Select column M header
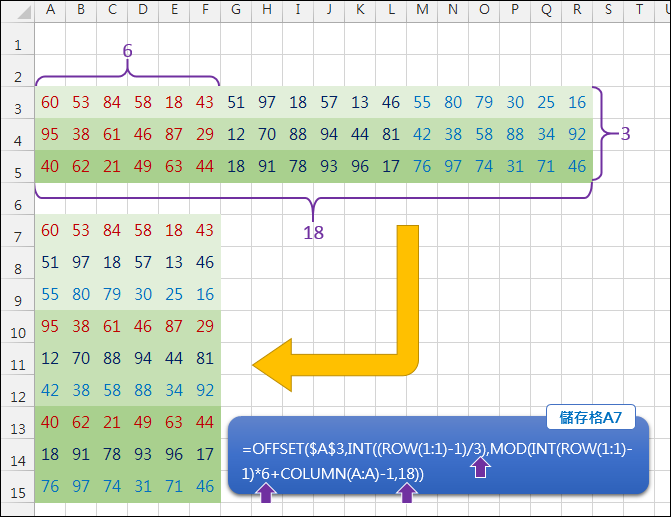 422,10
